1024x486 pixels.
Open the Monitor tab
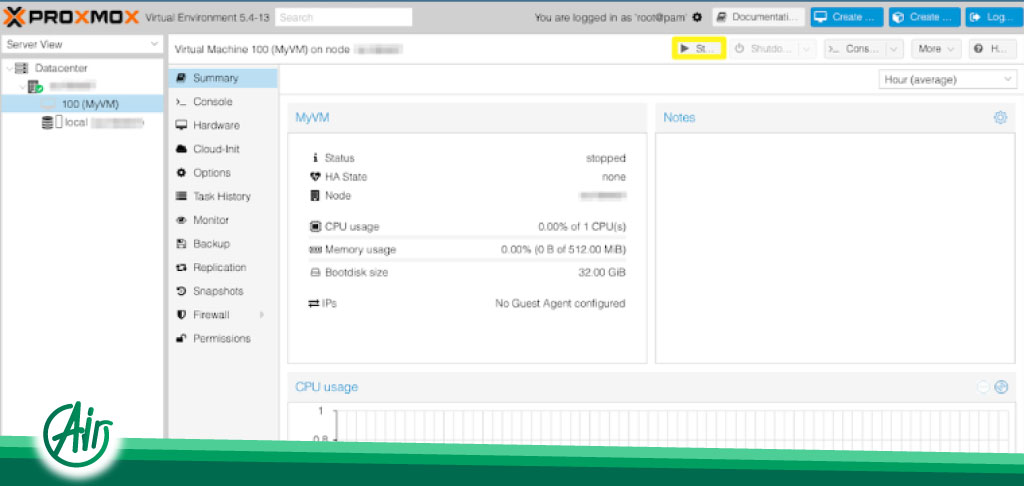pos(223,220)
